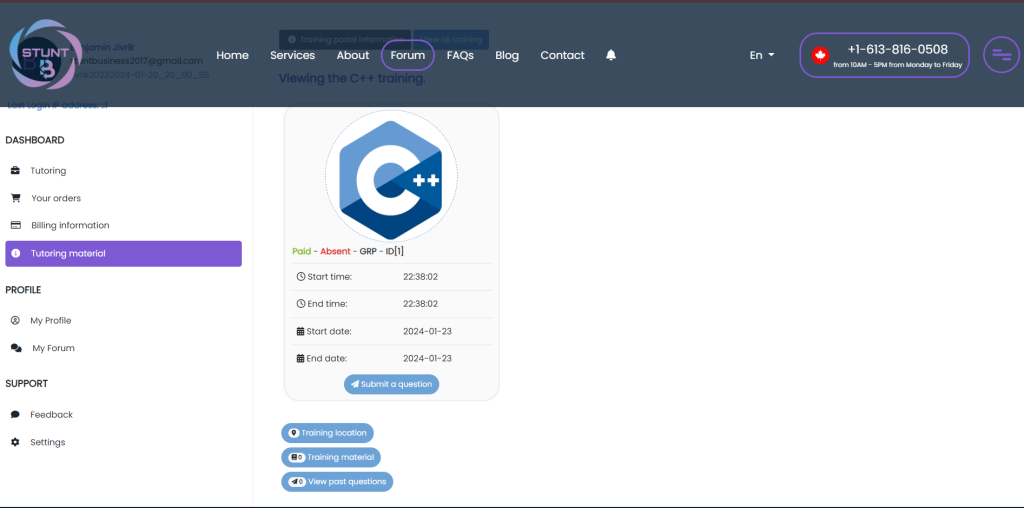Click the clock icon next to Start time
Image resolution: width=1024 pixels, height=508 pixels.
[x=301, y=277]
